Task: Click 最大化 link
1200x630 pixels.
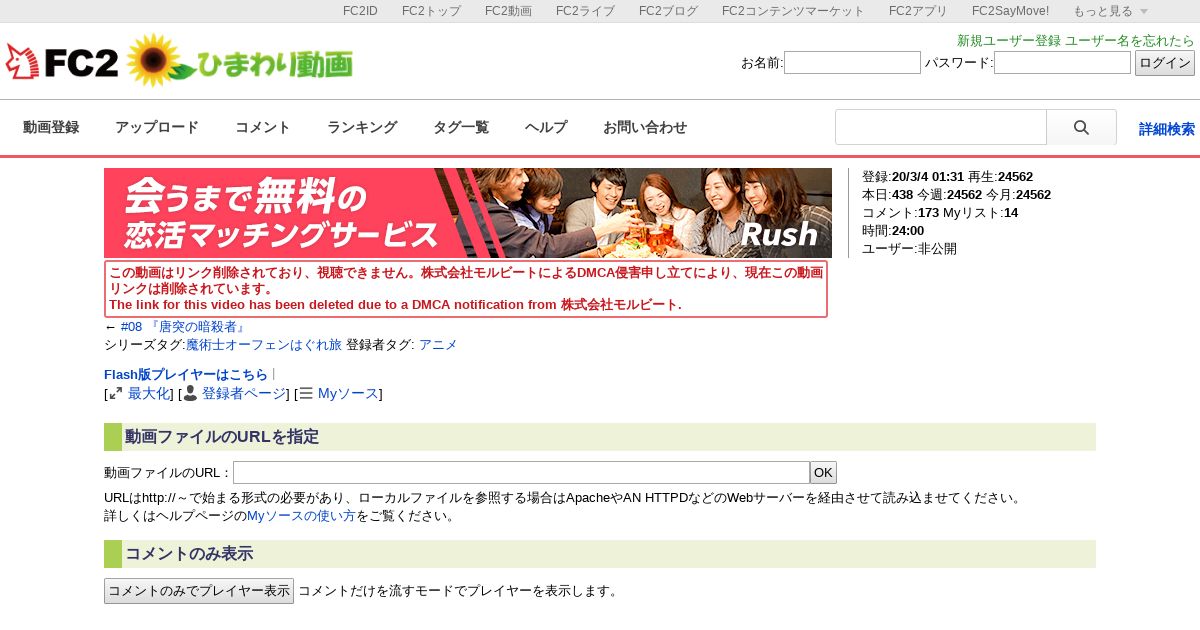Action: click(x=149, y=394)
